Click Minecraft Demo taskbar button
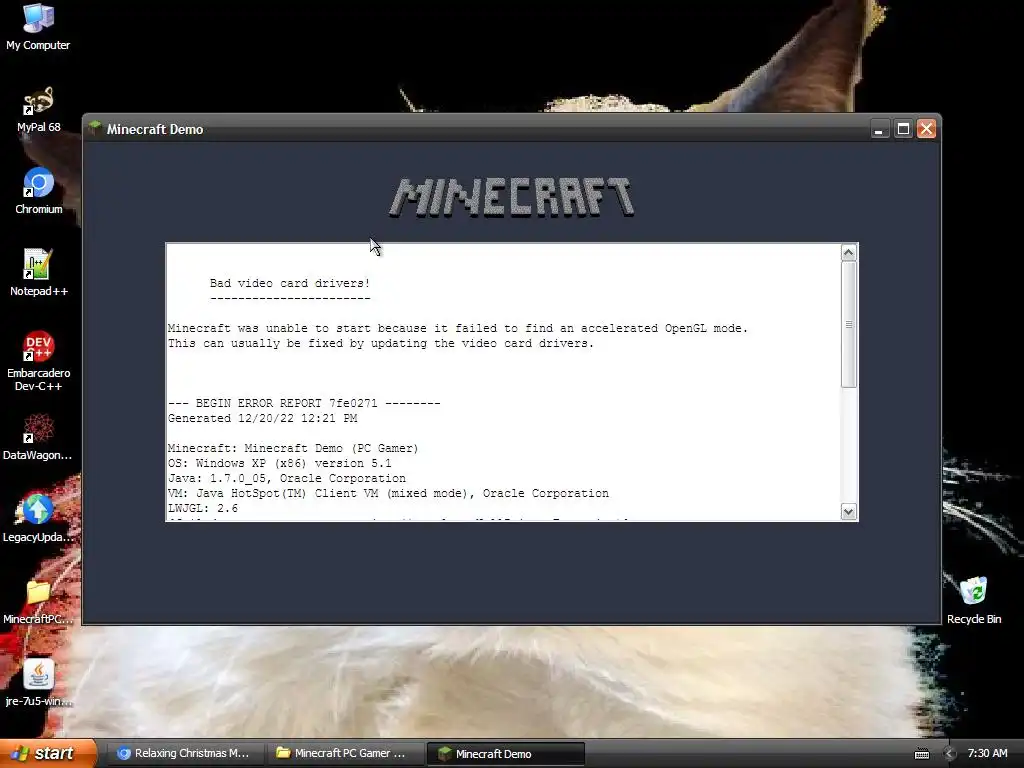This screenshot has width=1024, height=768. pos(505,753)
